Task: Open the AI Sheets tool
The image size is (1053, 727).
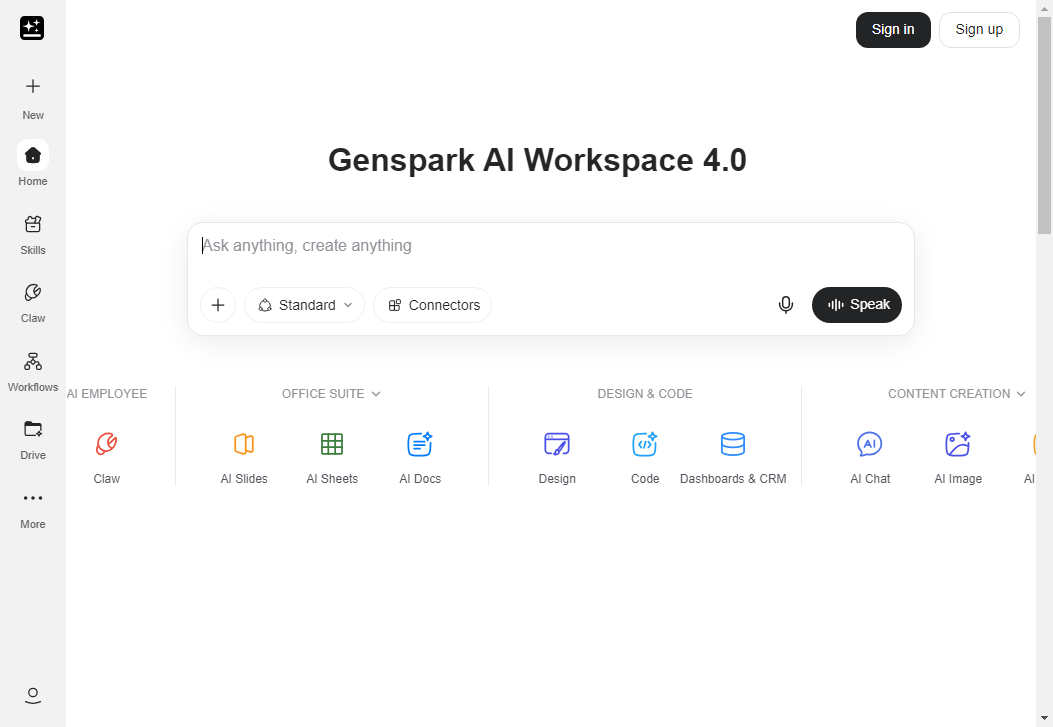Action: tap(332, 458)
